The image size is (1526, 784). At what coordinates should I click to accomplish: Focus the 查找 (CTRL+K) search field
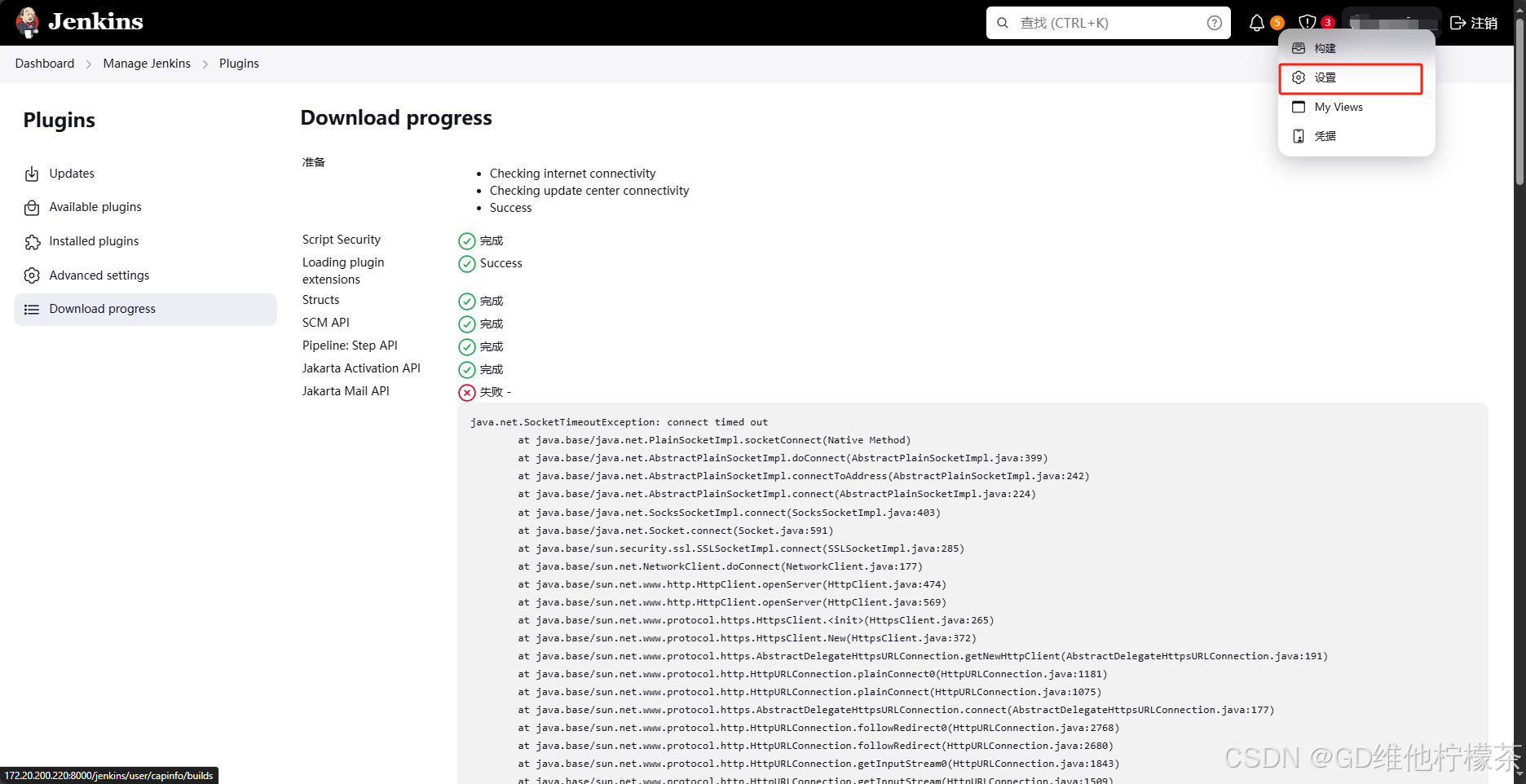pos(1108,23)
